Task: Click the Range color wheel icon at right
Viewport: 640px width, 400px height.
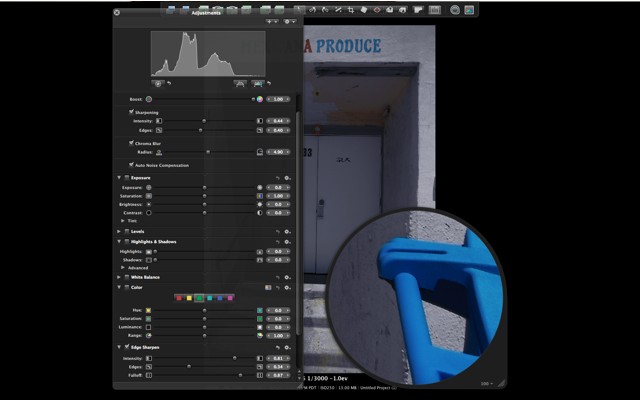Action: coord(260,336)
